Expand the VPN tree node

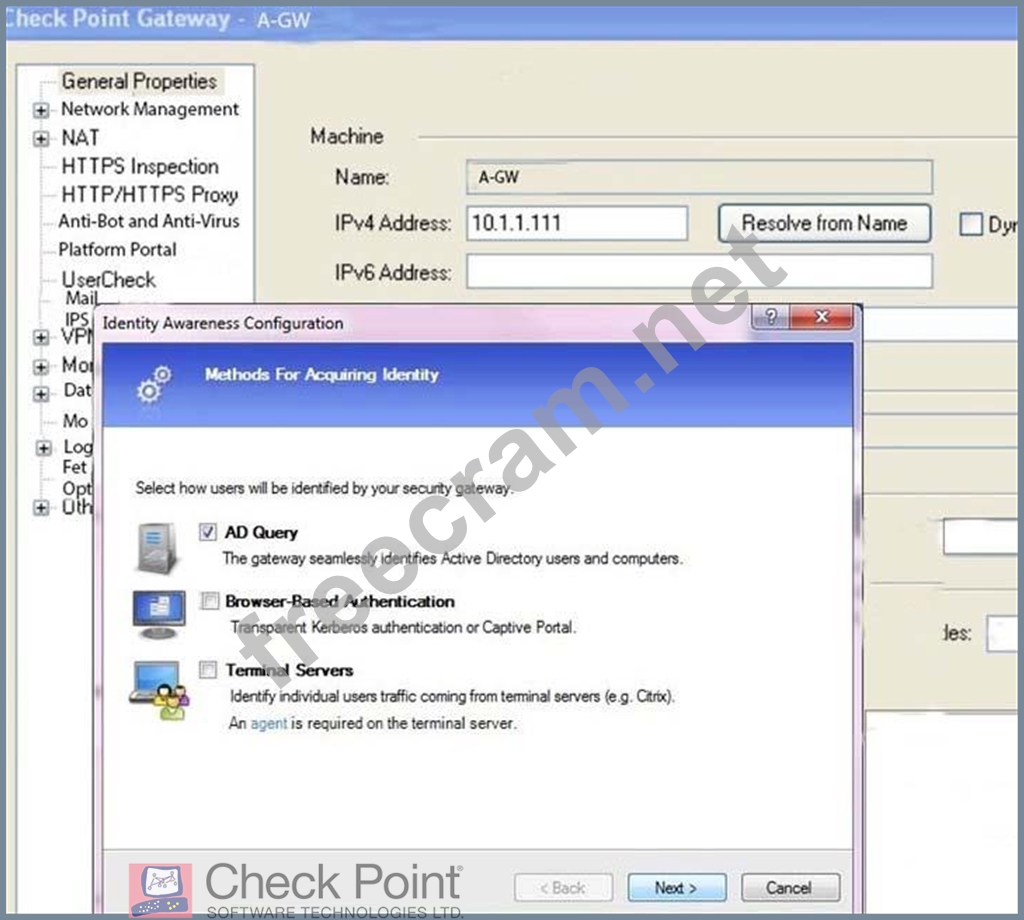click(x=40, y=338)
